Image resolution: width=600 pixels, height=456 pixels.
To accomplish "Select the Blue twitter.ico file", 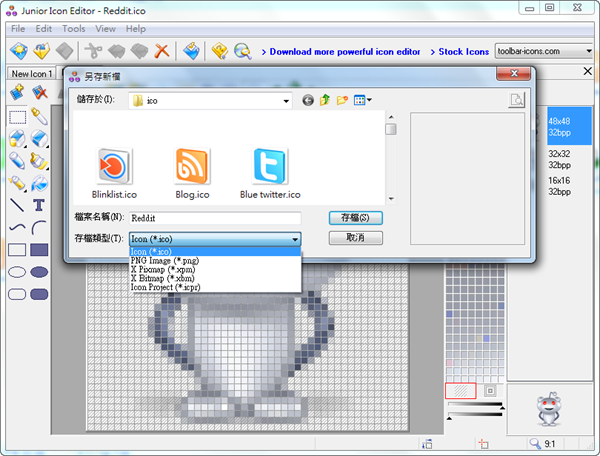I will [270, 174].
